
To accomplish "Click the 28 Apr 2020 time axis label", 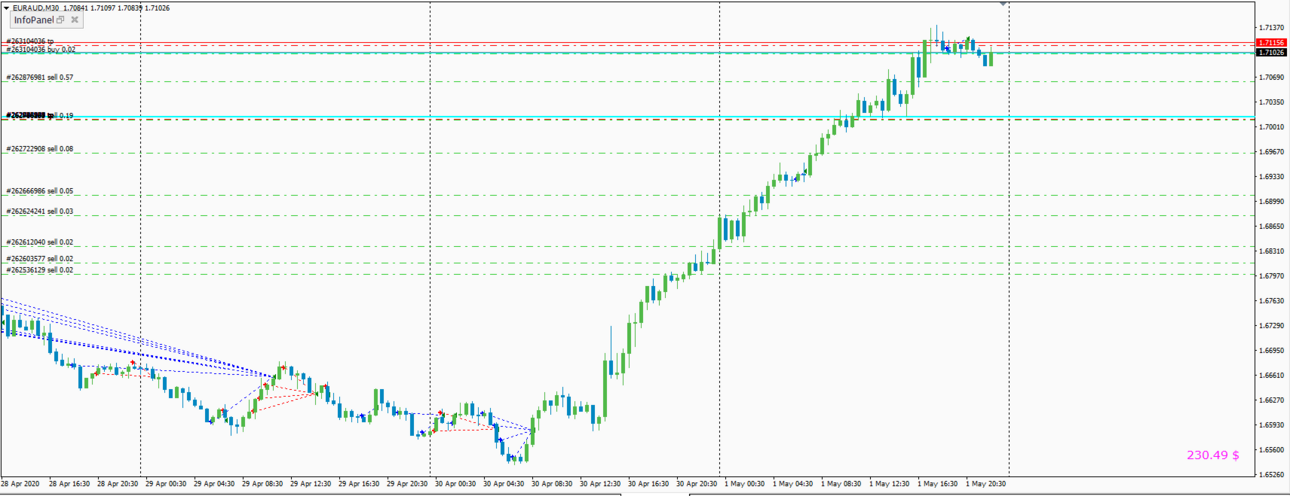I will coord(20,484).
